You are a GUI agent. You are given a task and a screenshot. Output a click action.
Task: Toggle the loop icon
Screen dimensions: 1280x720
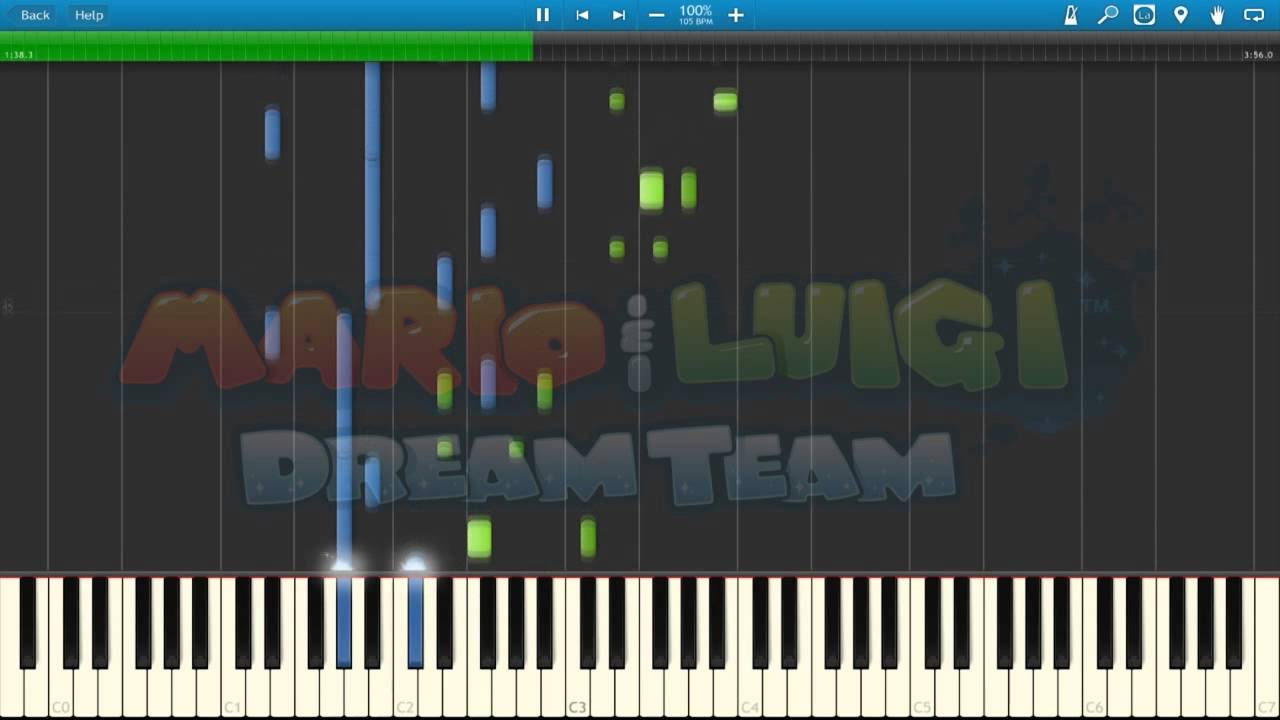tap(1254, 15)
